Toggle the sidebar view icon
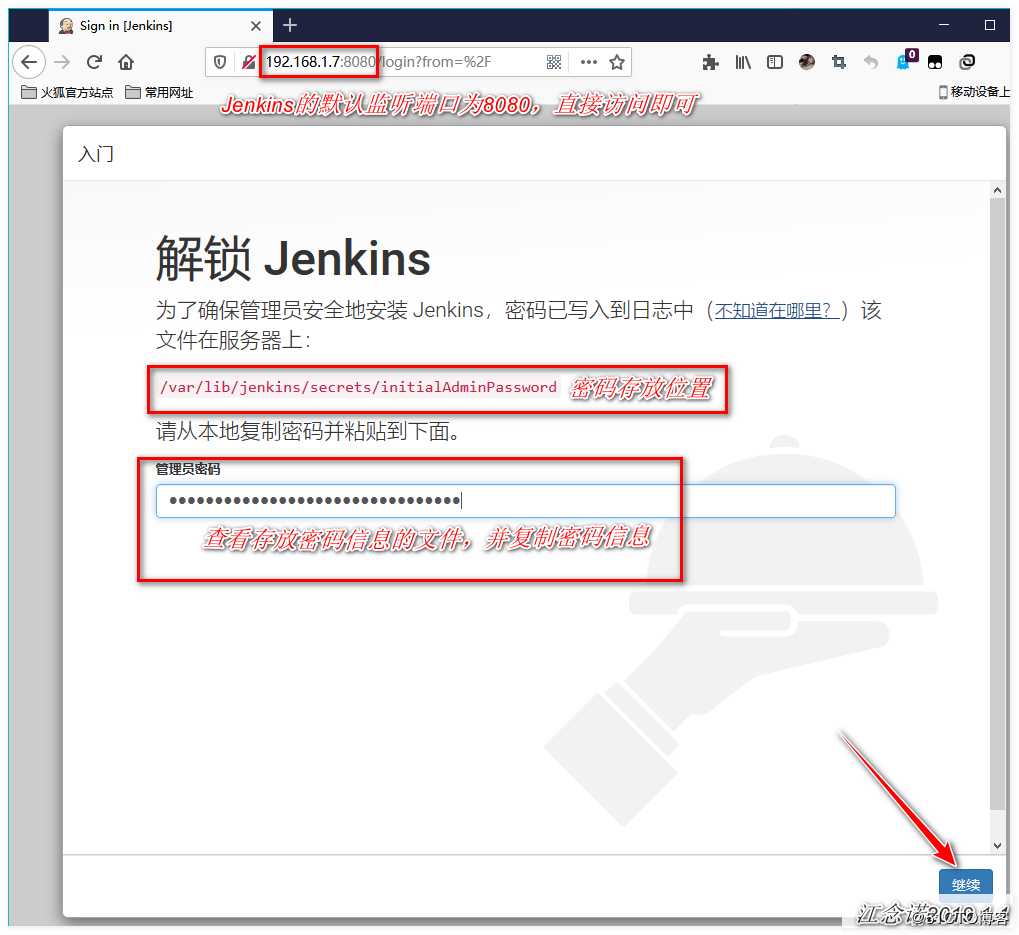1019x935 pixels. click(775, 62)
